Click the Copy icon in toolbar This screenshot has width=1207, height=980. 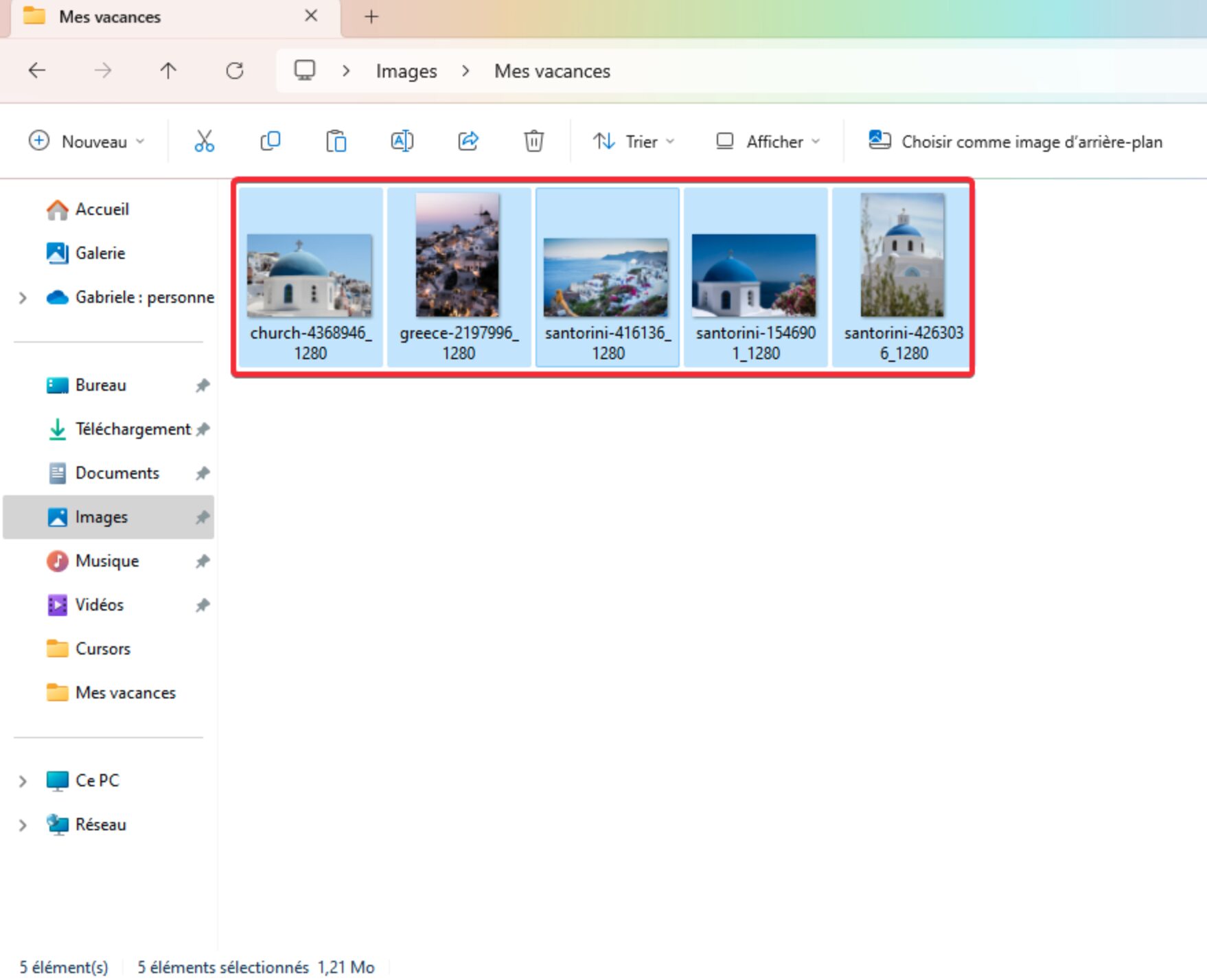pos(270,141)
